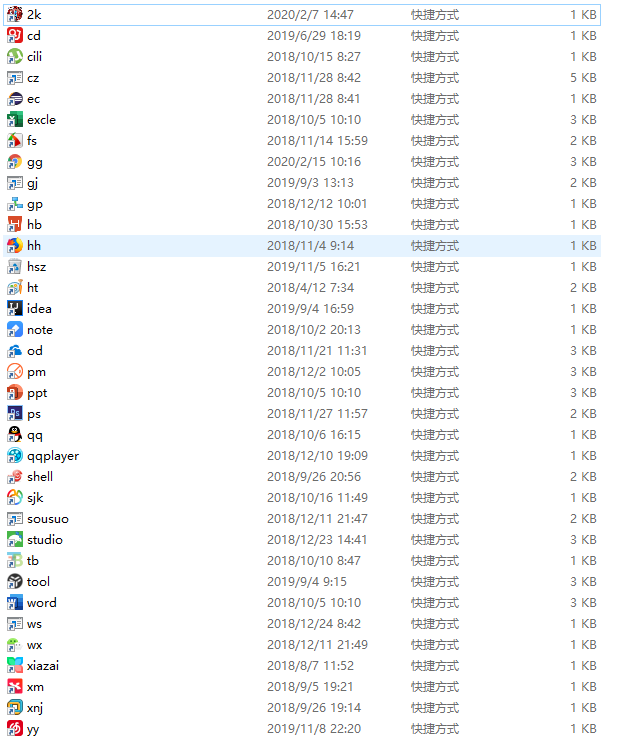This screenshot has height=749, width=625.
Task: Select the file name cz
Action: 33,78
